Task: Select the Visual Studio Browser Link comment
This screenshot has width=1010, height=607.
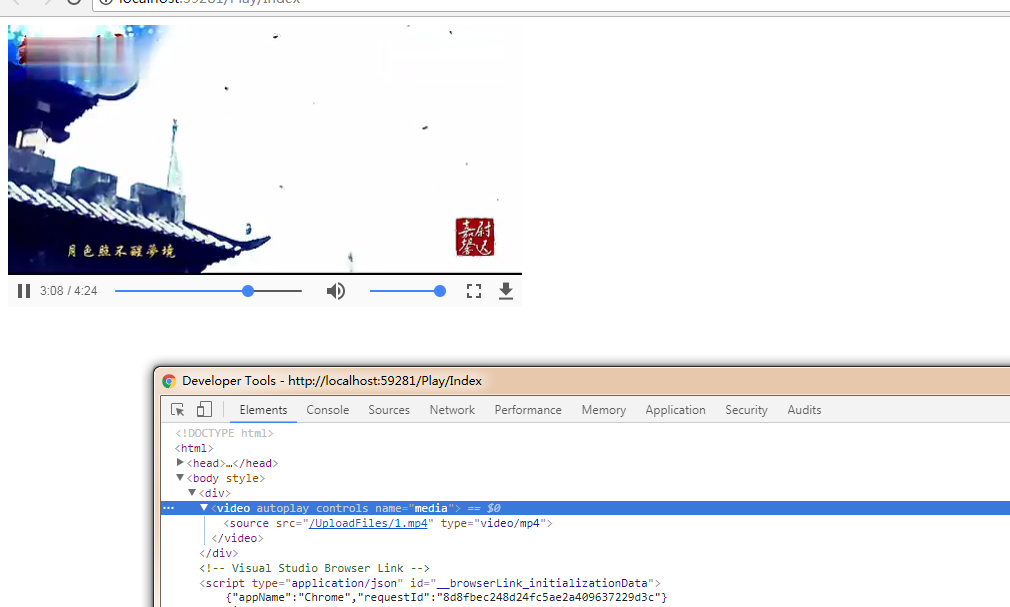Action: pyautogui.click(x=314, y=568)
